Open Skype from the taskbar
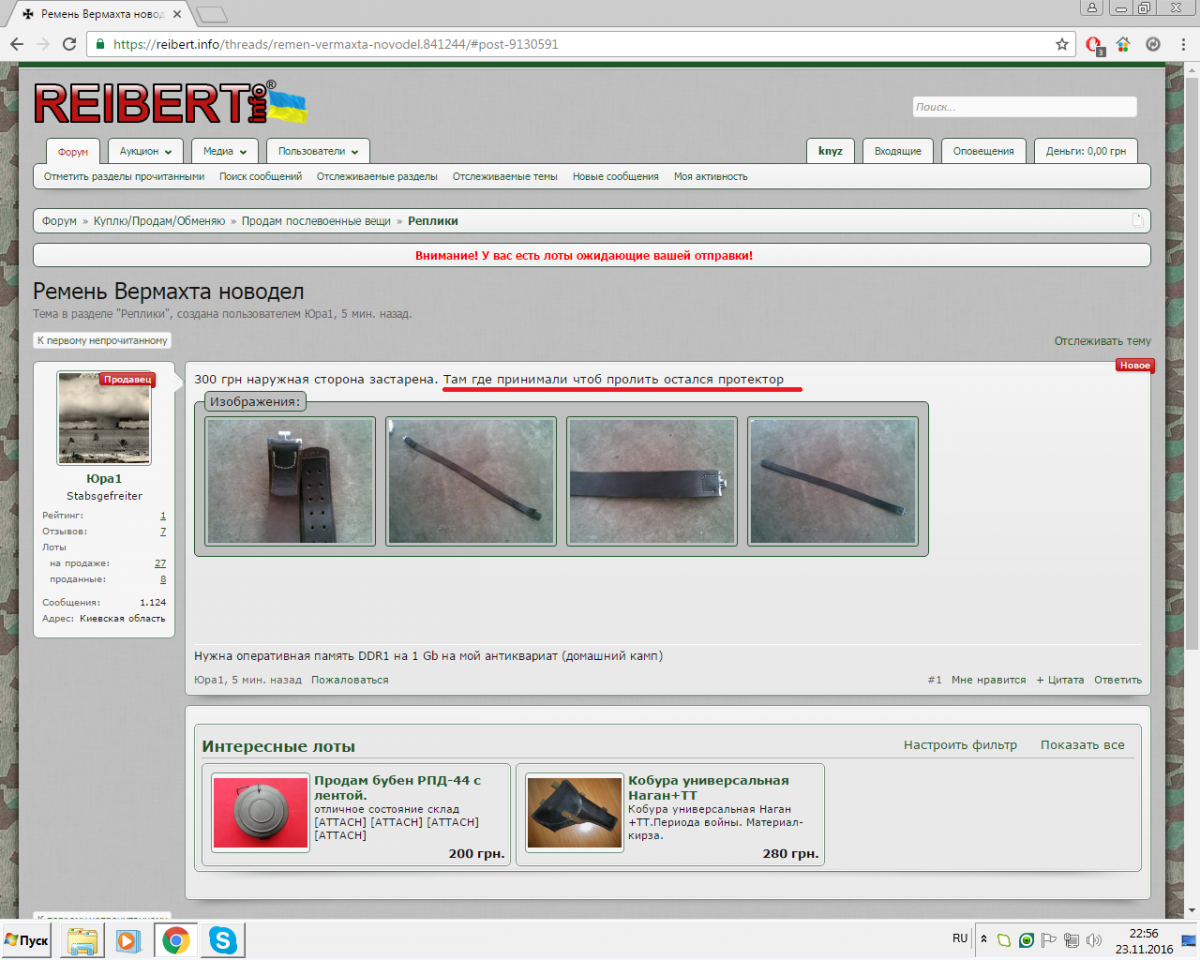Image resolution: width=1200 pixels, height=960 pixels. point(223,941)
